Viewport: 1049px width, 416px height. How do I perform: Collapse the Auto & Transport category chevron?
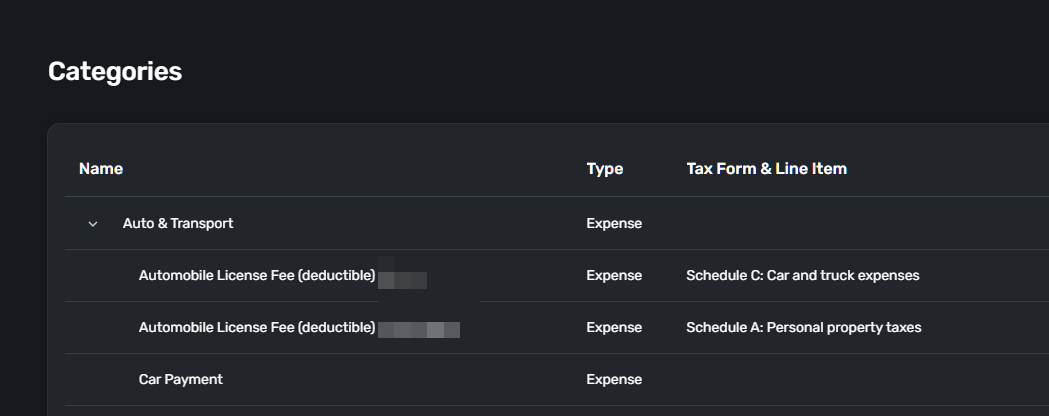pyautogui.click(x=93, y=224)
